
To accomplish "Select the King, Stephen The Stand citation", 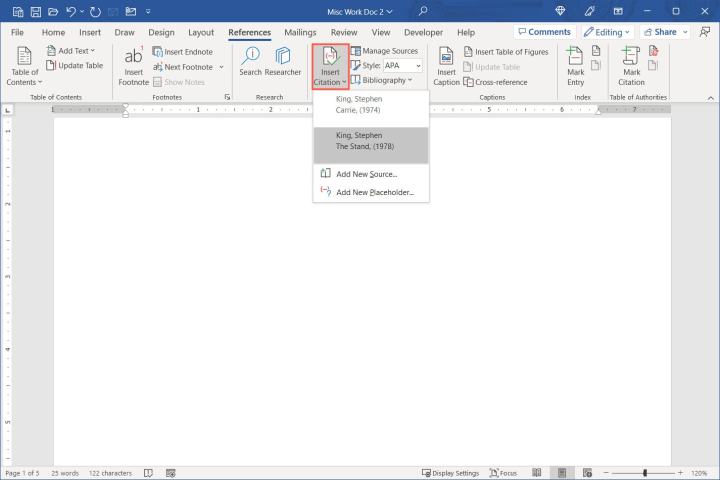I will point(371,140).
